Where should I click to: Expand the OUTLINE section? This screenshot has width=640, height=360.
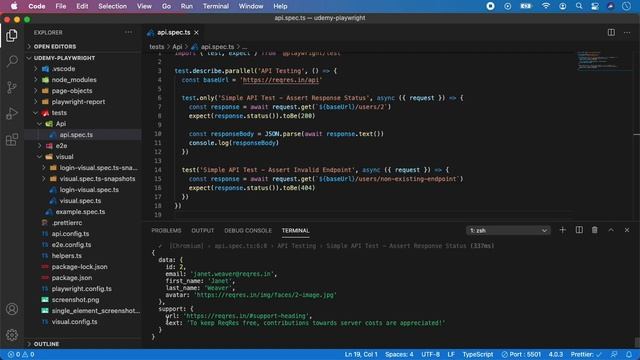pos(46,344)
